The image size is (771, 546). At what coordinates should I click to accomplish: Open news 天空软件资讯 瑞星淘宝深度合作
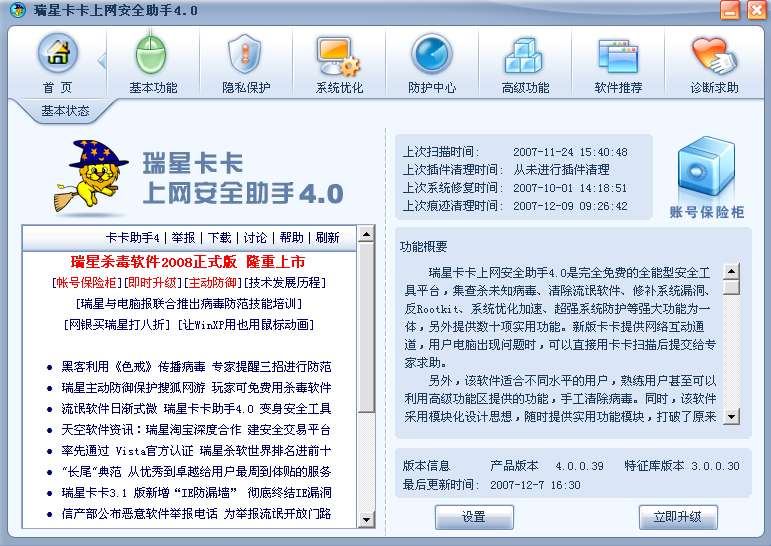[196, 430]
